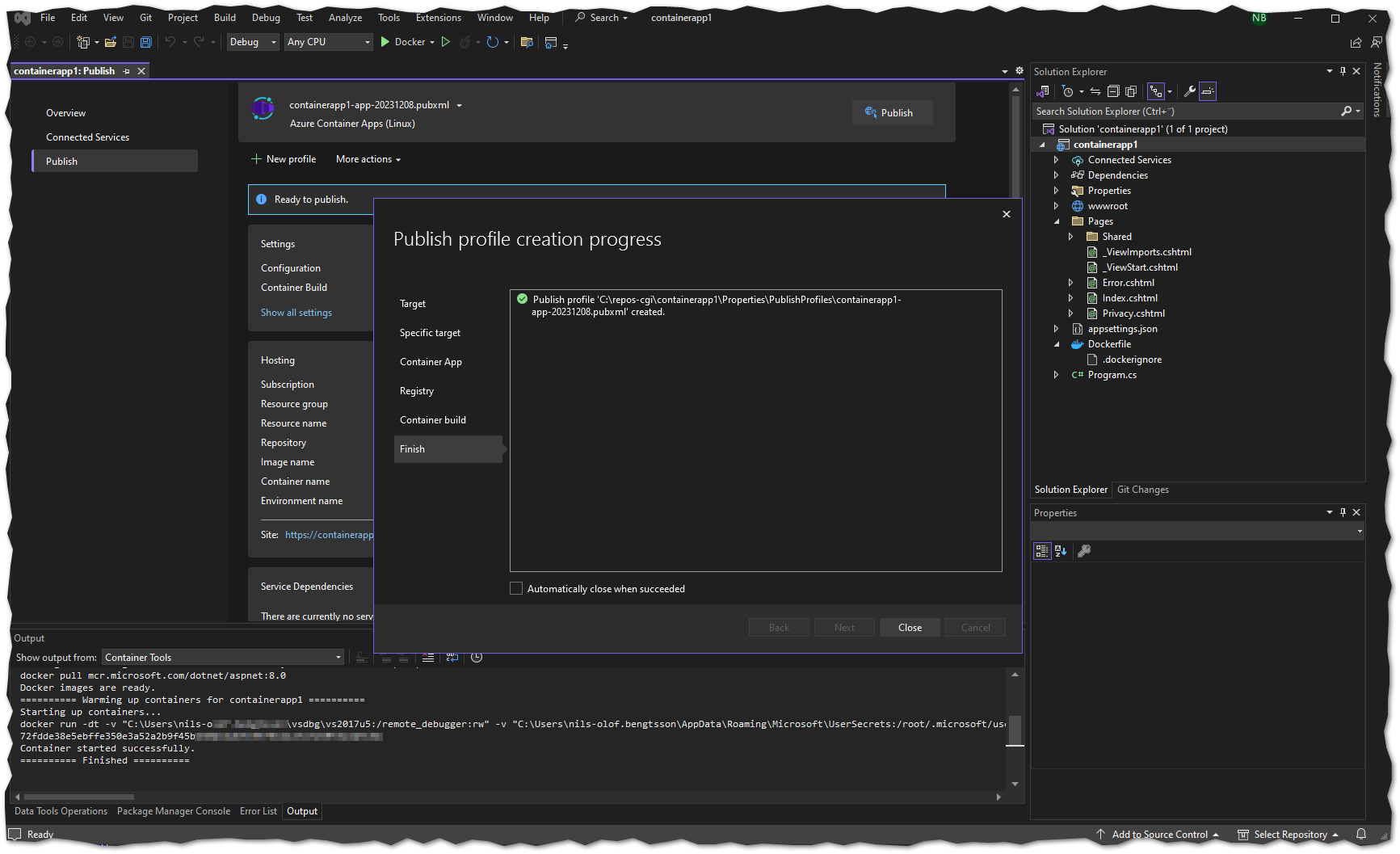The image size is (1400, 854).
Task: Expand the Dependencies node
Action: [x=1057, y=175]
